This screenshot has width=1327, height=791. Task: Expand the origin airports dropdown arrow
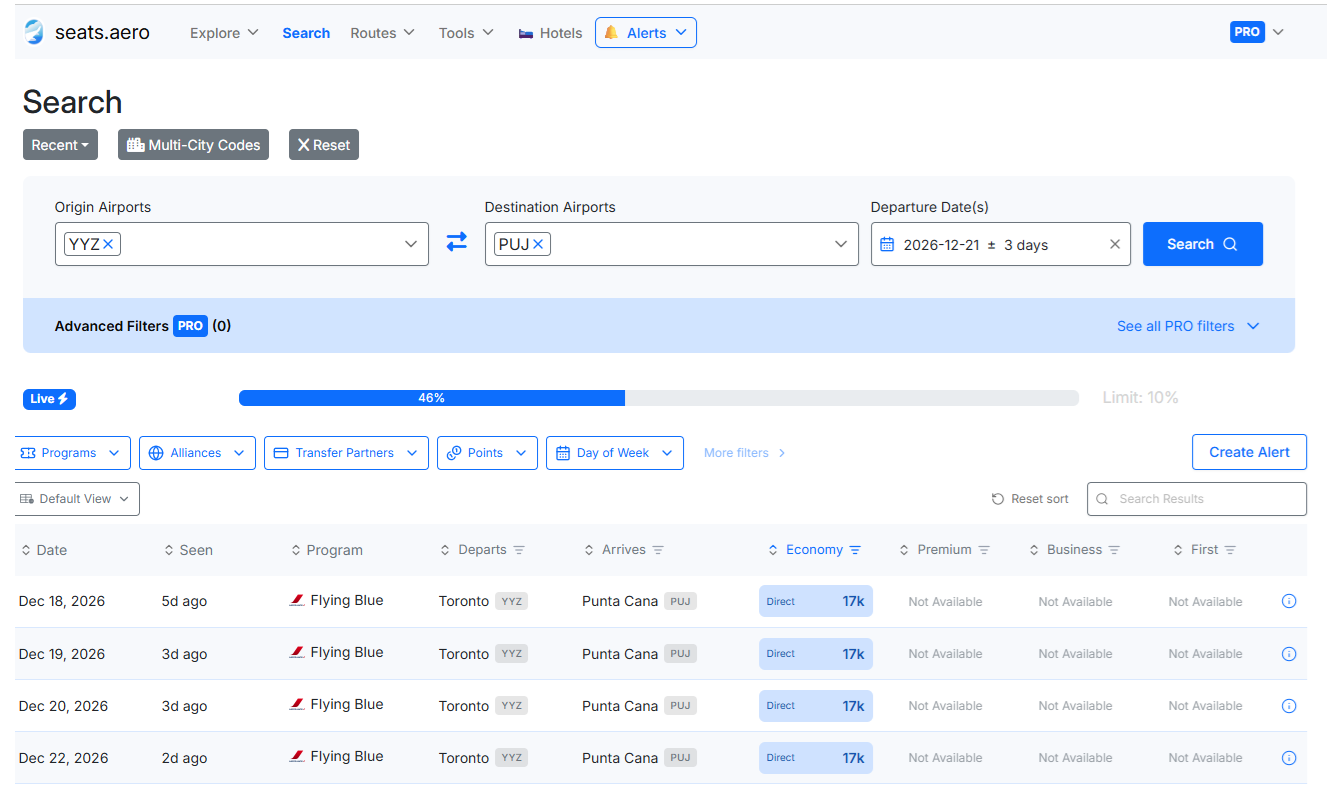click(x=411, y=244)
